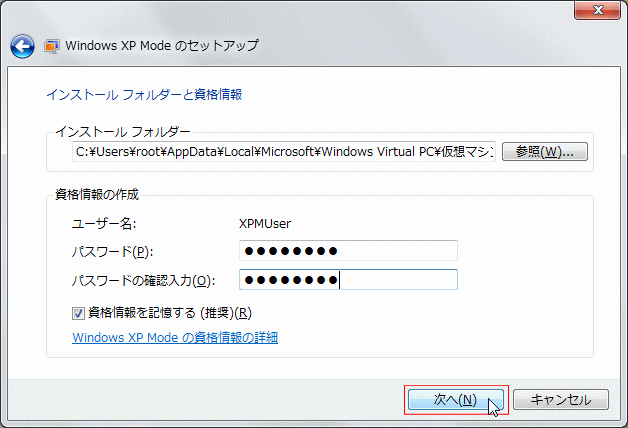Open folder browser via 参照(W)... button

(545, 151)
